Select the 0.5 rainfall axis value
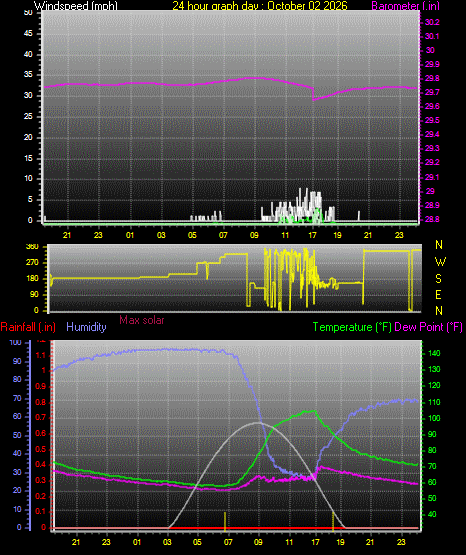Screen dimensions: 466x555 coord(41,449)
